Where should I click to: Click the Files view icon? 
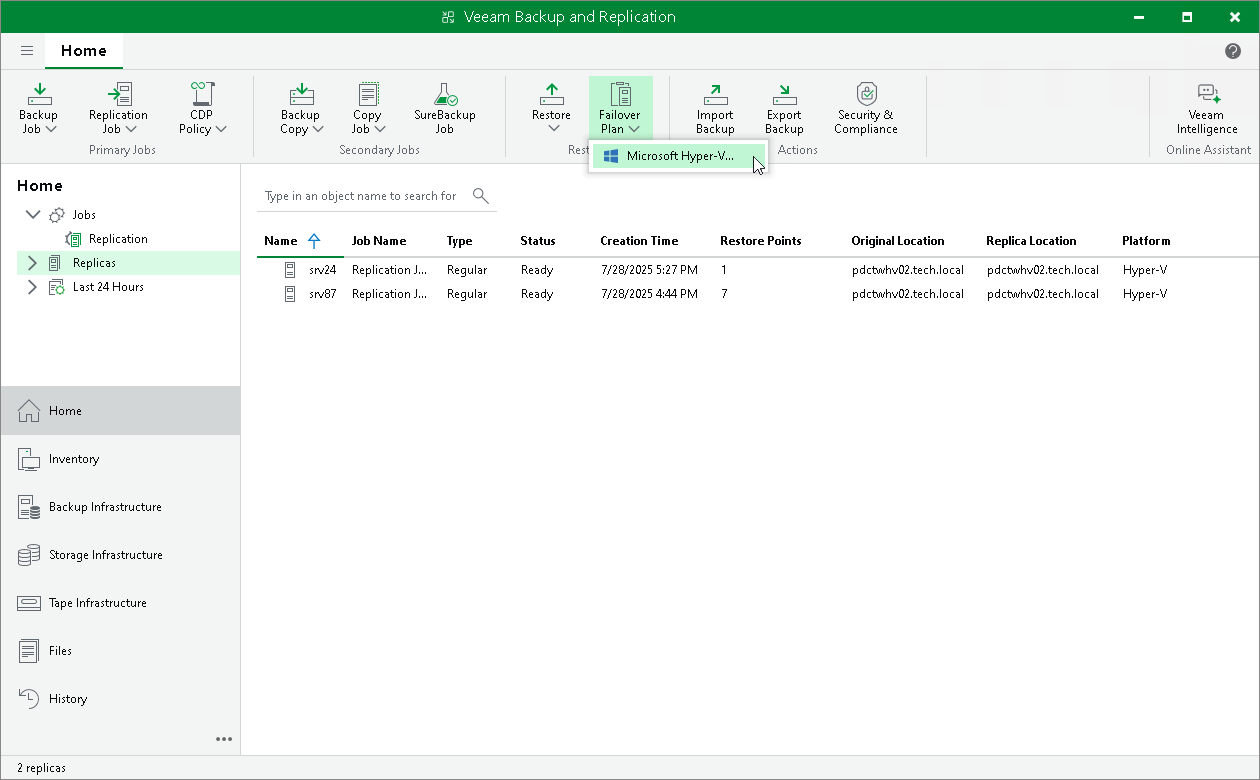click(x=29, y=651)
